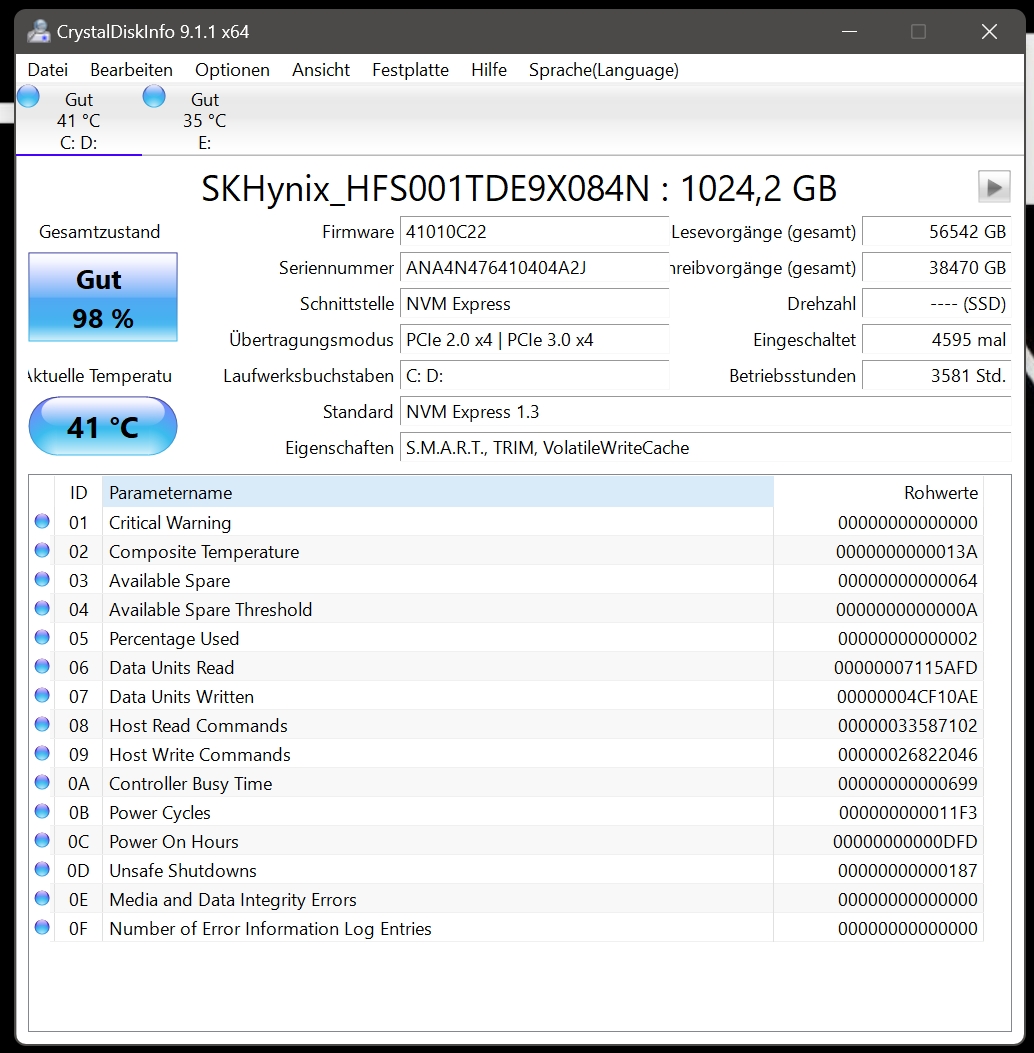Viewport: 1034px width, 1053px height.
Task: Click the 41 °C temperature button
Action: coord(103,426)
